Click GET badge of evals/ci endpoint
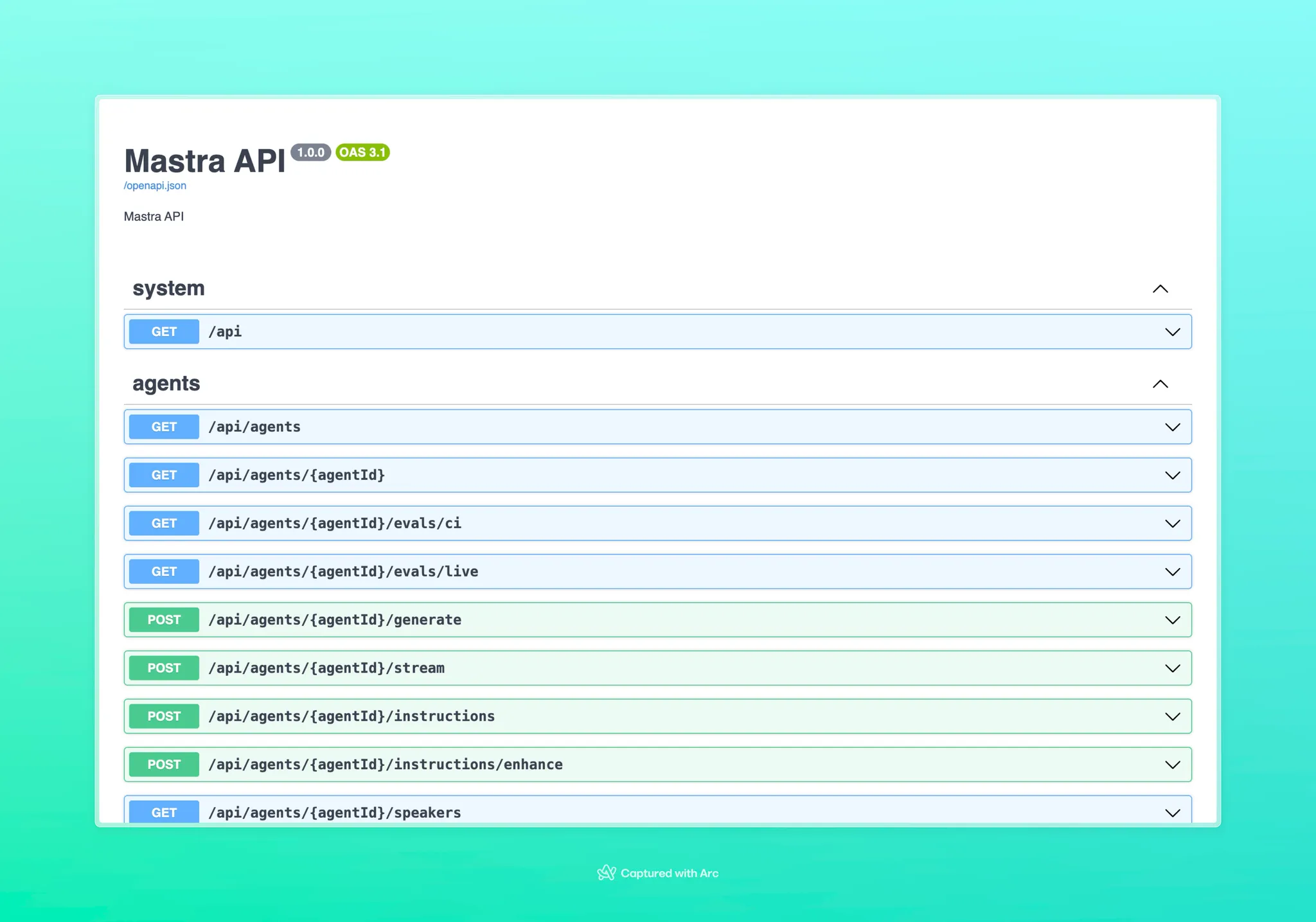 tap(164, 523)
